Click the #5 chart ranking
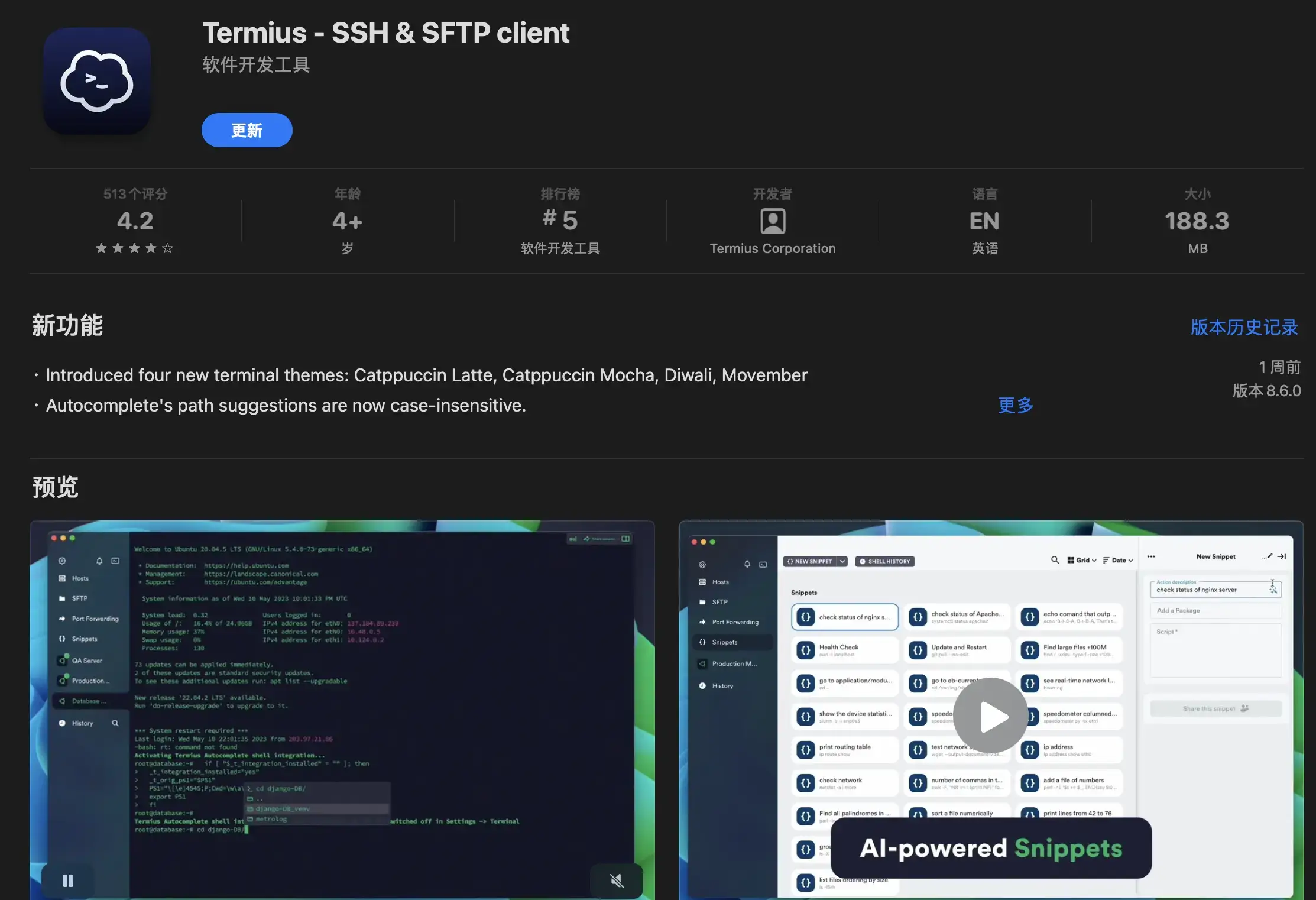Image resolution: width=1316 pixels, height=900 pixels. (x=560, y=220)
